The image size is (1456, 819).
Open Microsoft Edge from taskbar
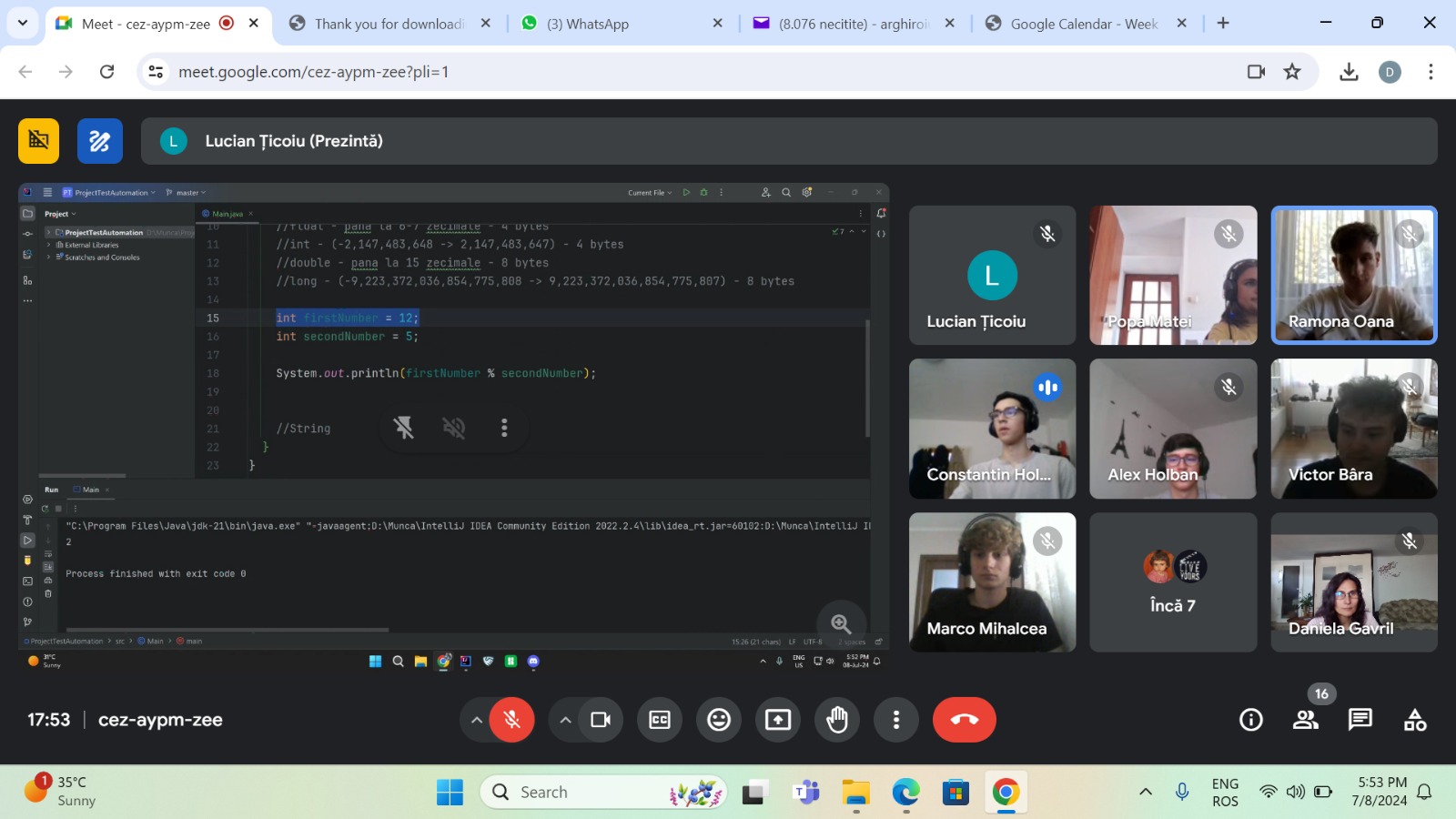pos(905,793)
